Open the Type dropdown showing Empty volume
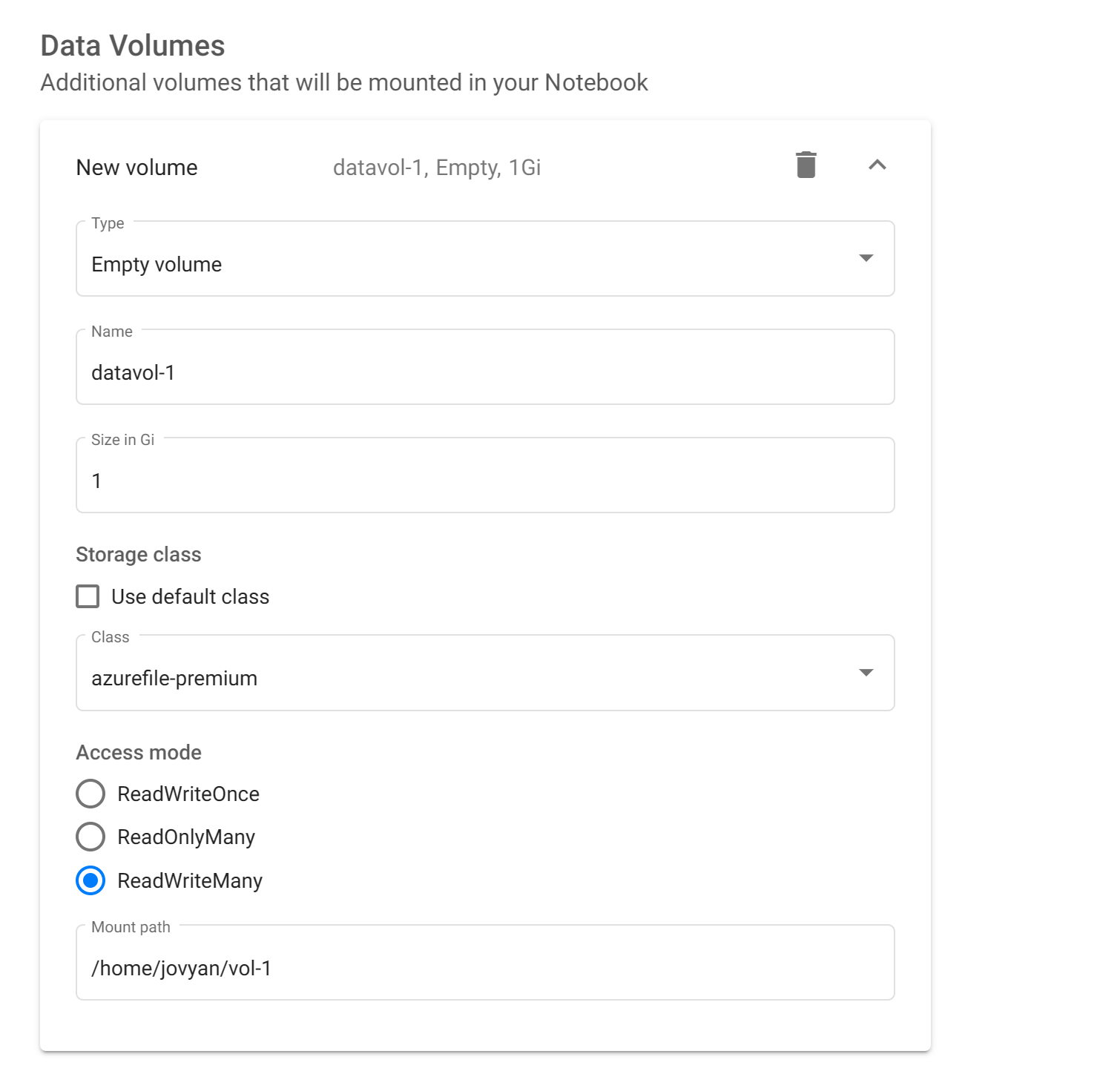 coord(475,264)
